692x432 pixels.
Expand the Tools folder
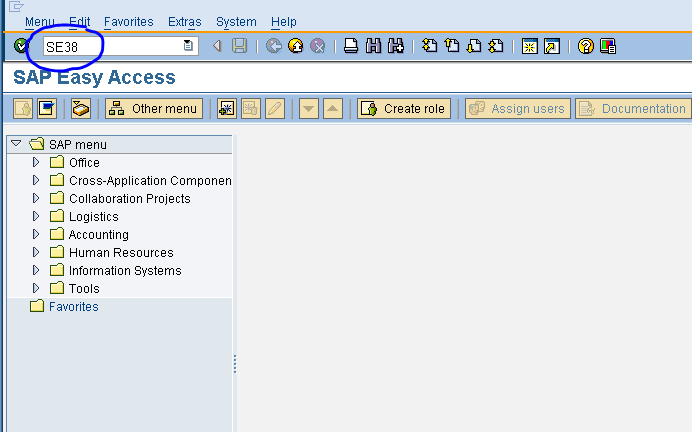[36, 289]
